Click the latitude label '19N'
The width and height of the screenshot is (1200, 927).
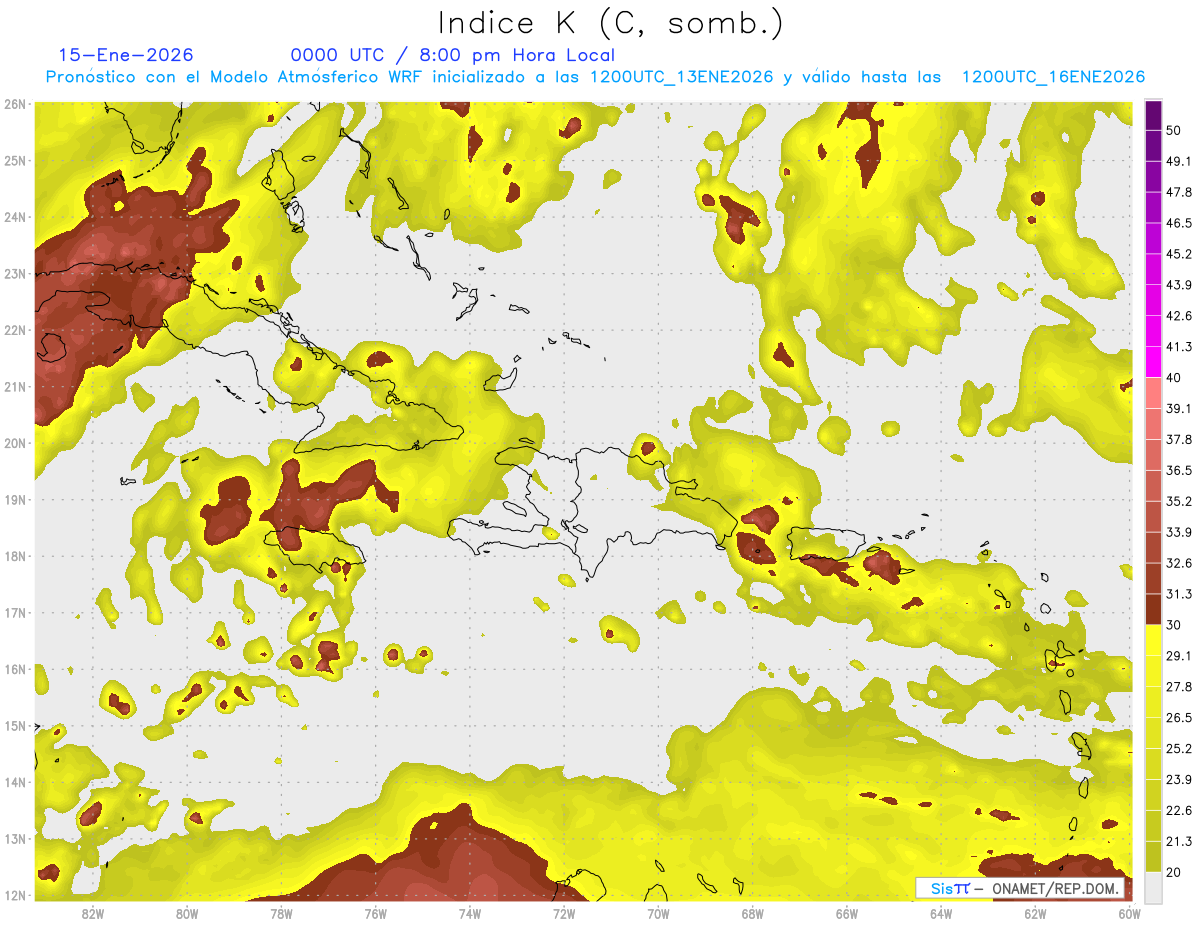14,499
